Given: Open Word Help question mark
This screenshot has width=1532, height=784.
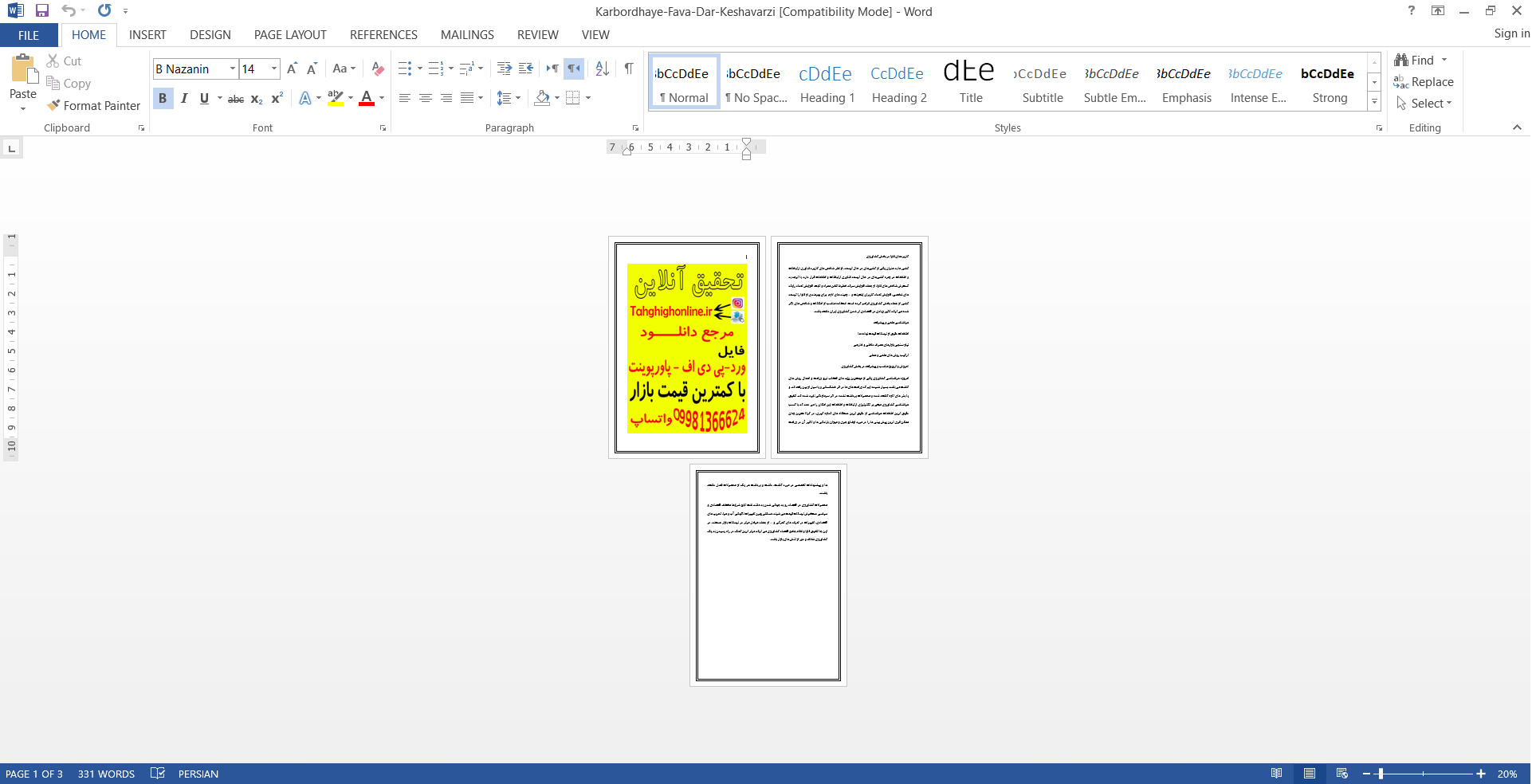Looking at the screenshot, I should pyautogui.click(x=1412, y=10).
